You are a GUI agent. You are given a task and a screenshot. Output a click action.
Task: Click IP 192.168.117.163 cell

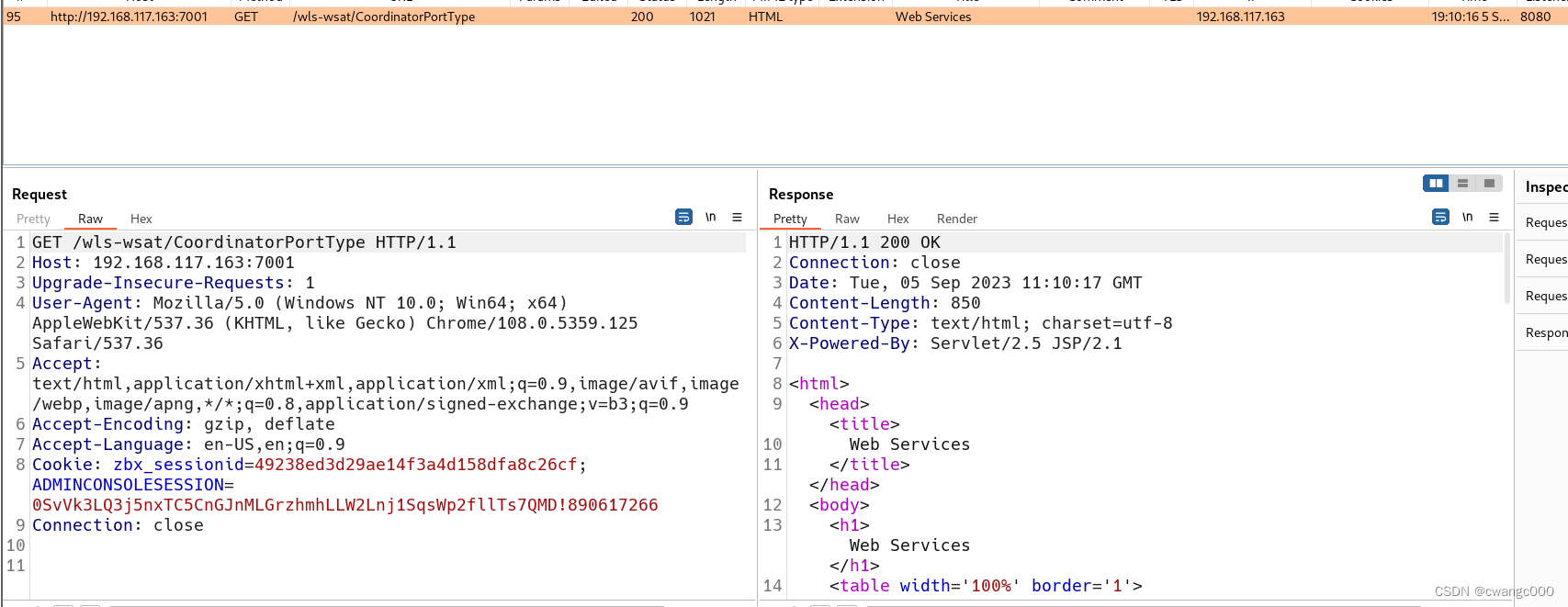point(1240,17)
